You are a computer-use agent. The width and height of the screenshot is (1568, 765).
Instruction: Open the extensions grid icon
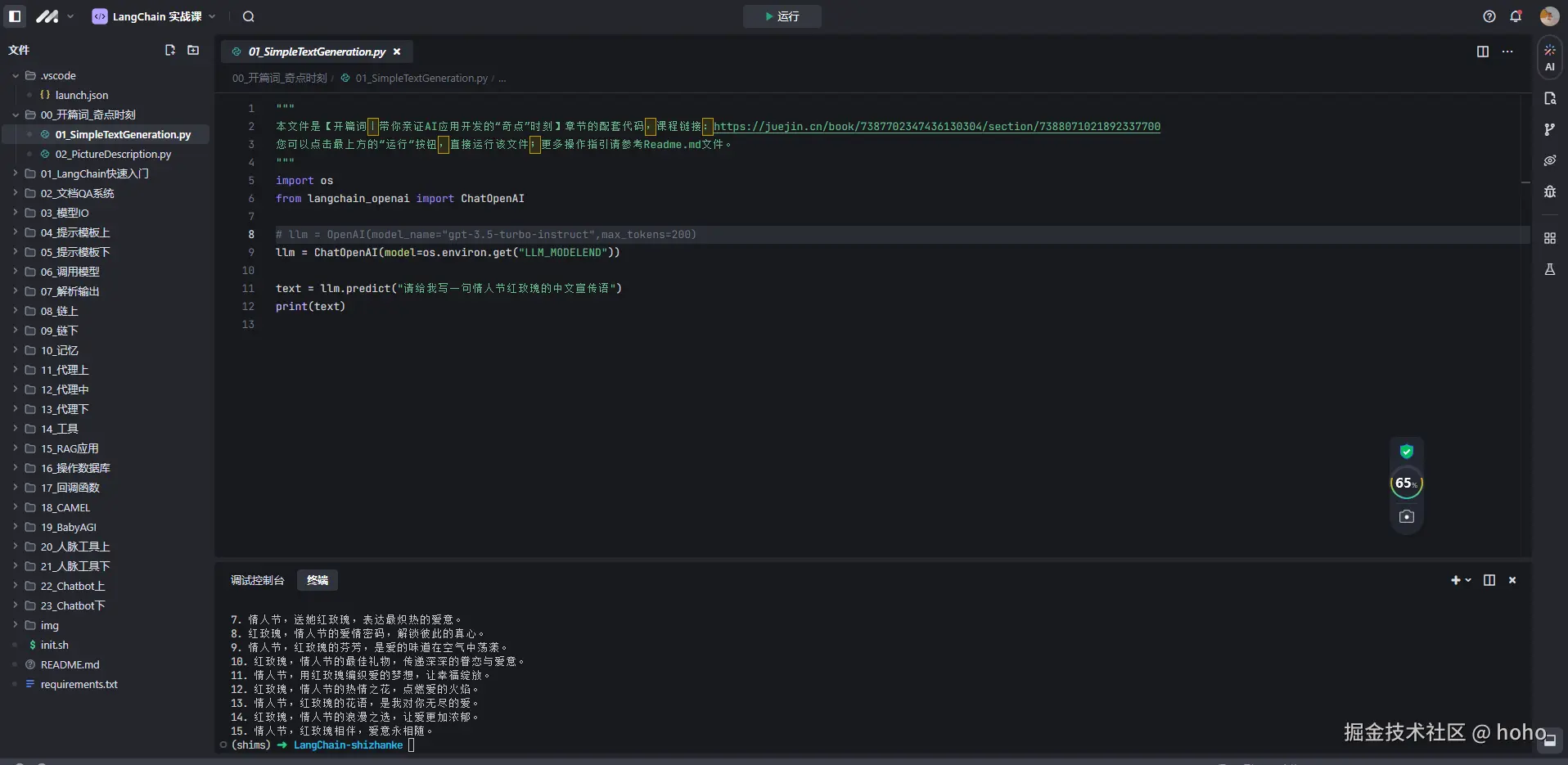(1549, 238)
